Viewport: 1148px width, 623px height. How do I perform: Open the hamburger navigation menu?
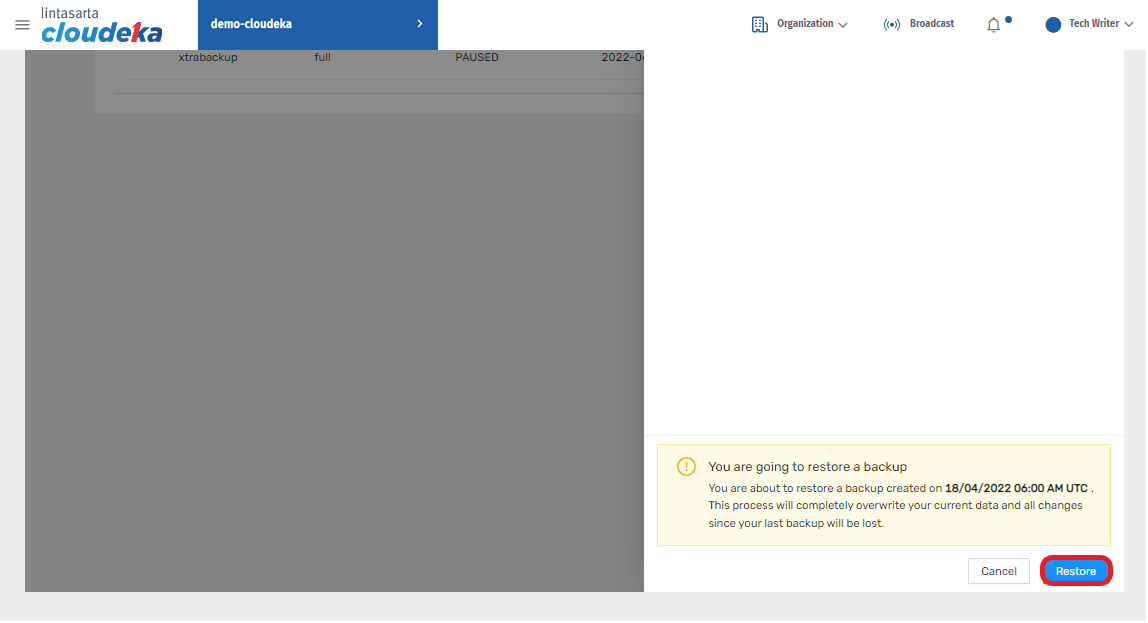click(22, 25)
